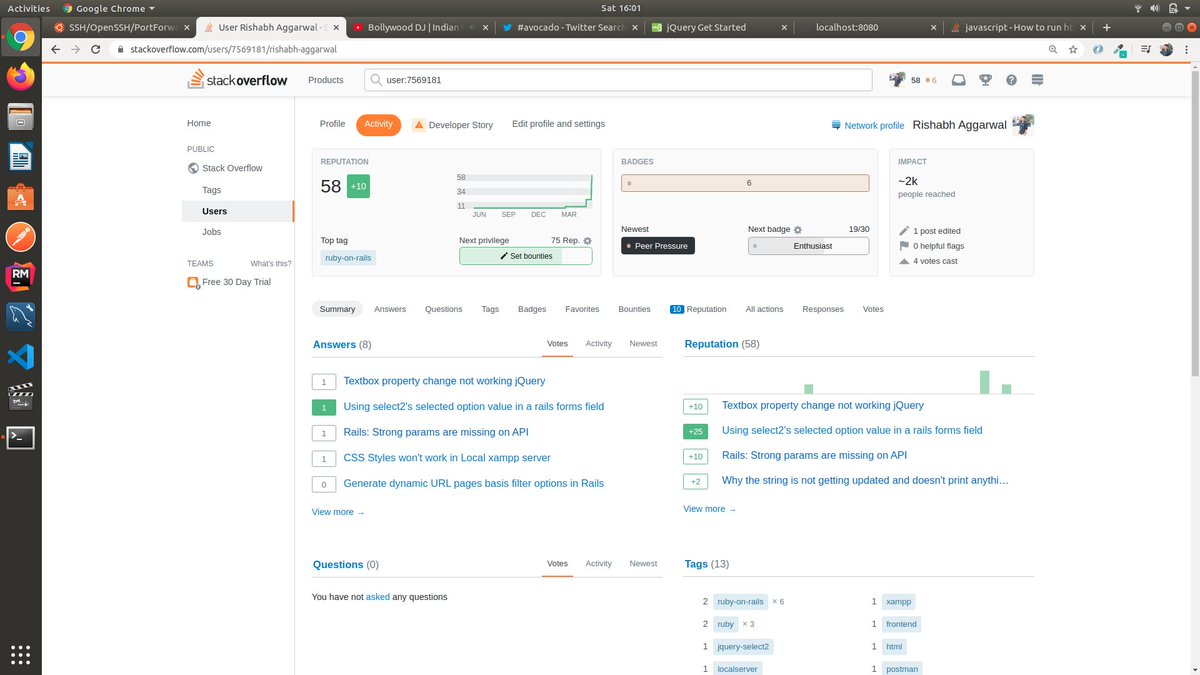Launch Firefox from the dock
Screen dimensions: 1200x675
[x=20, y=75]
